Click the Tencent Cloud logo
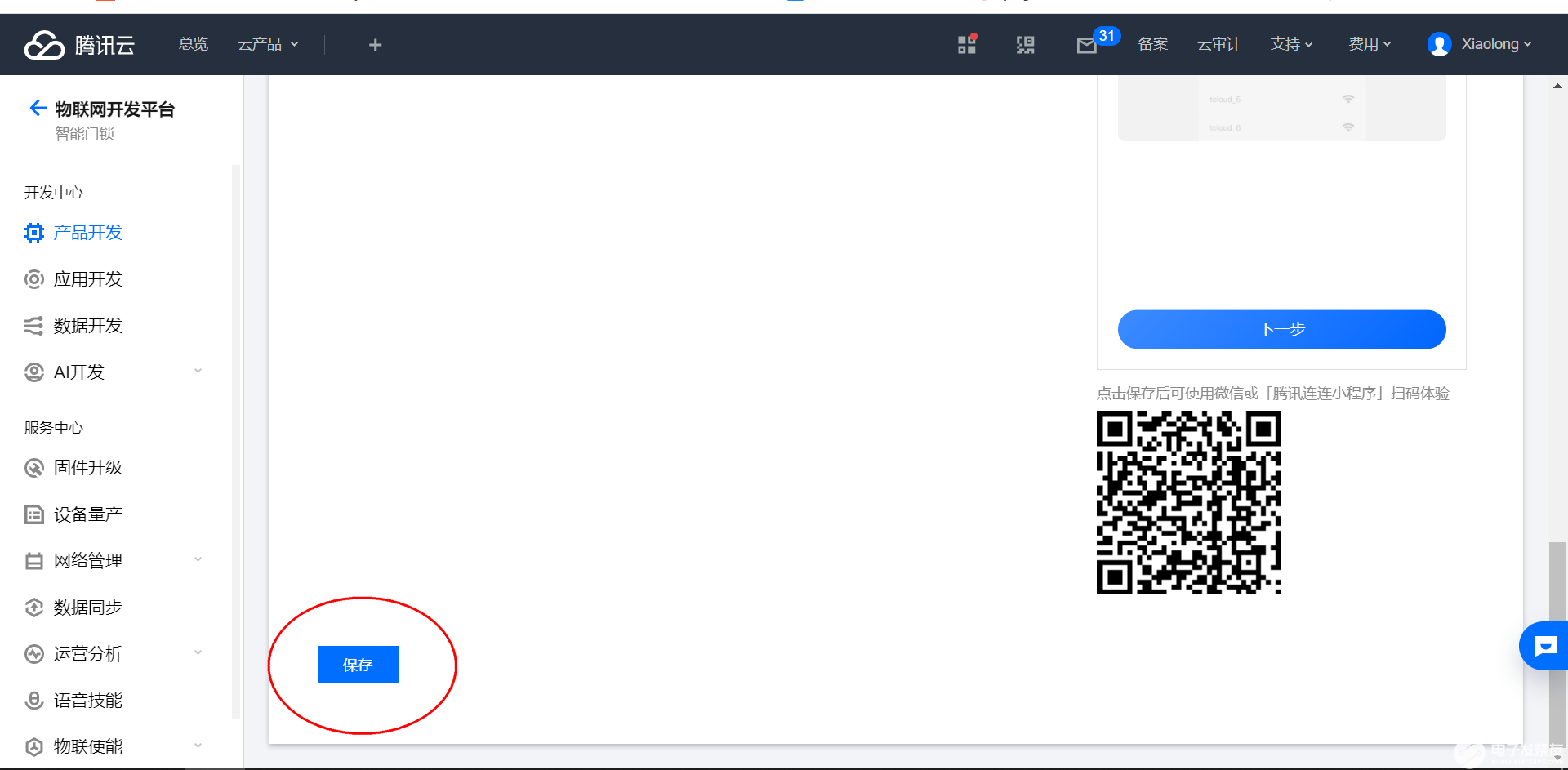 [79, 45]
